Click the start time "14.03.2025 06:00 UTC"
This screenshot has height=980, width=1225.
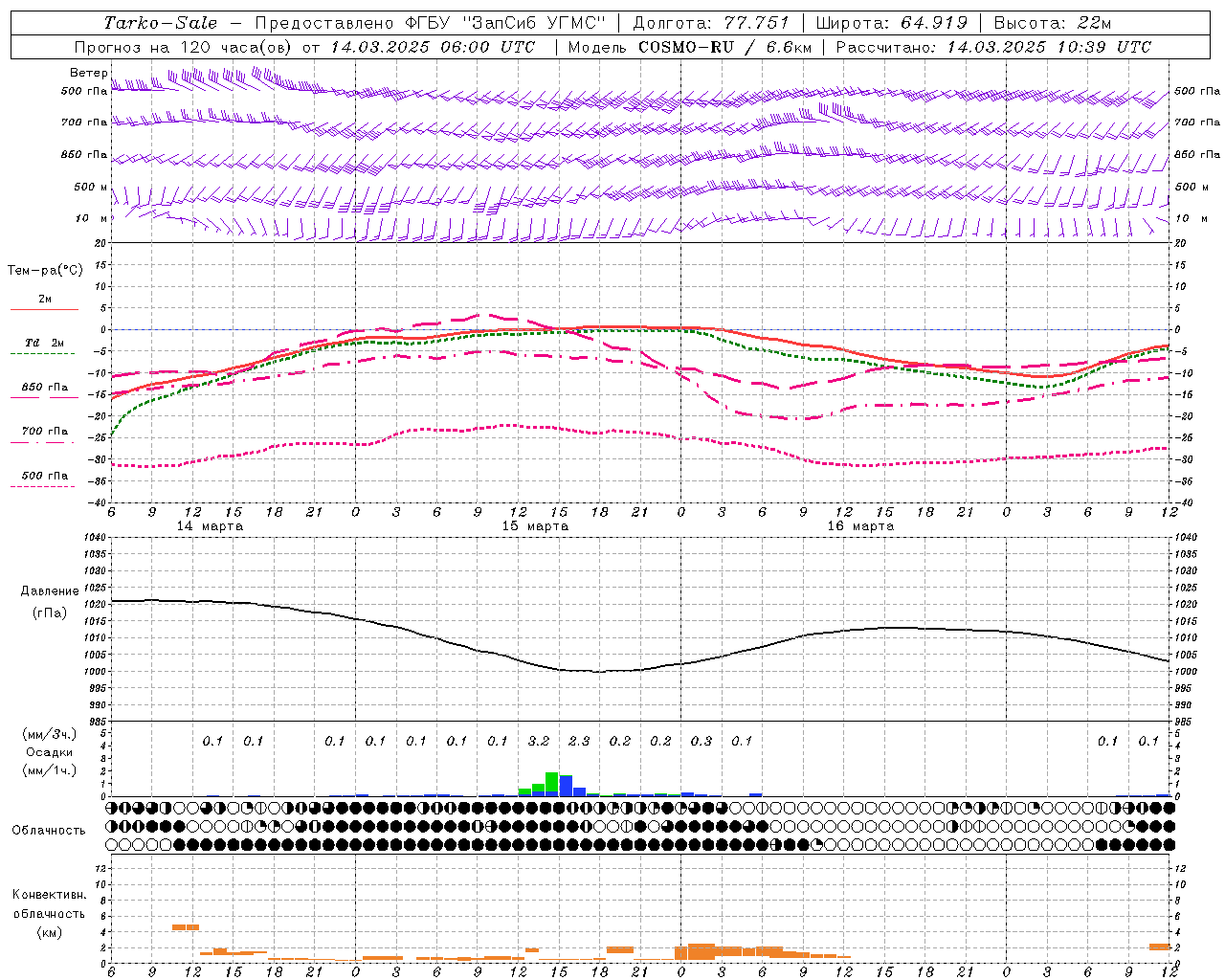pos(433,46)
